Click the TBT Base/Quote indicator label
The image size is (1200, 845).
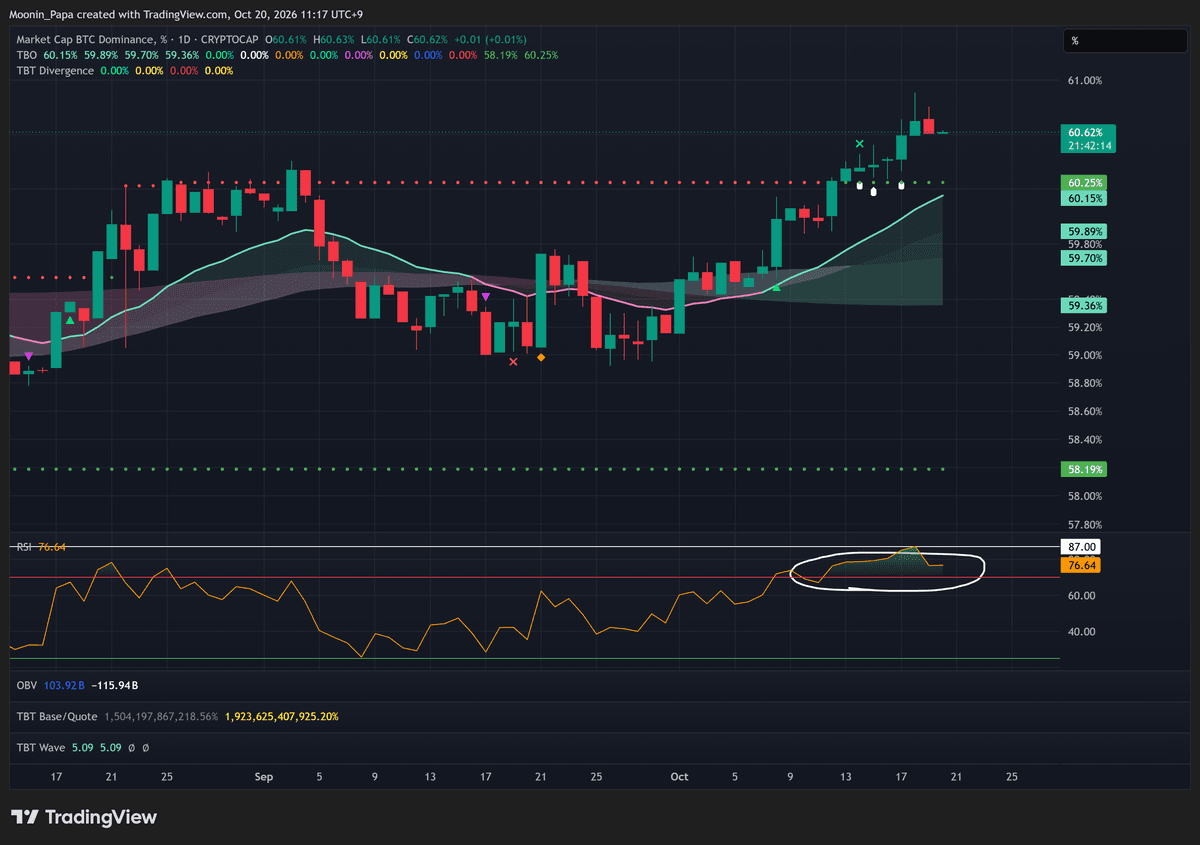tap(56, 716)
